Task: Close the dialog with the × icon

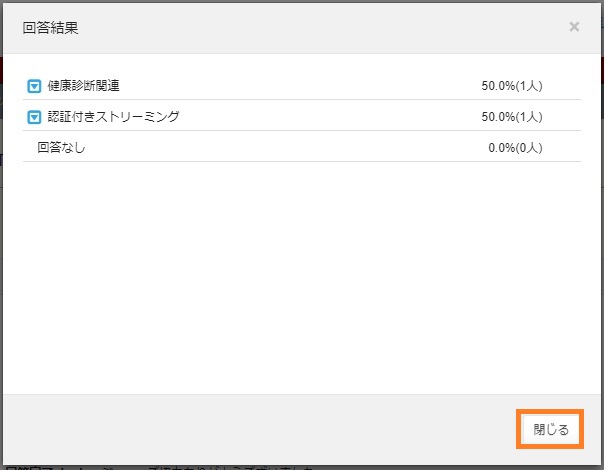Action: 574,27
